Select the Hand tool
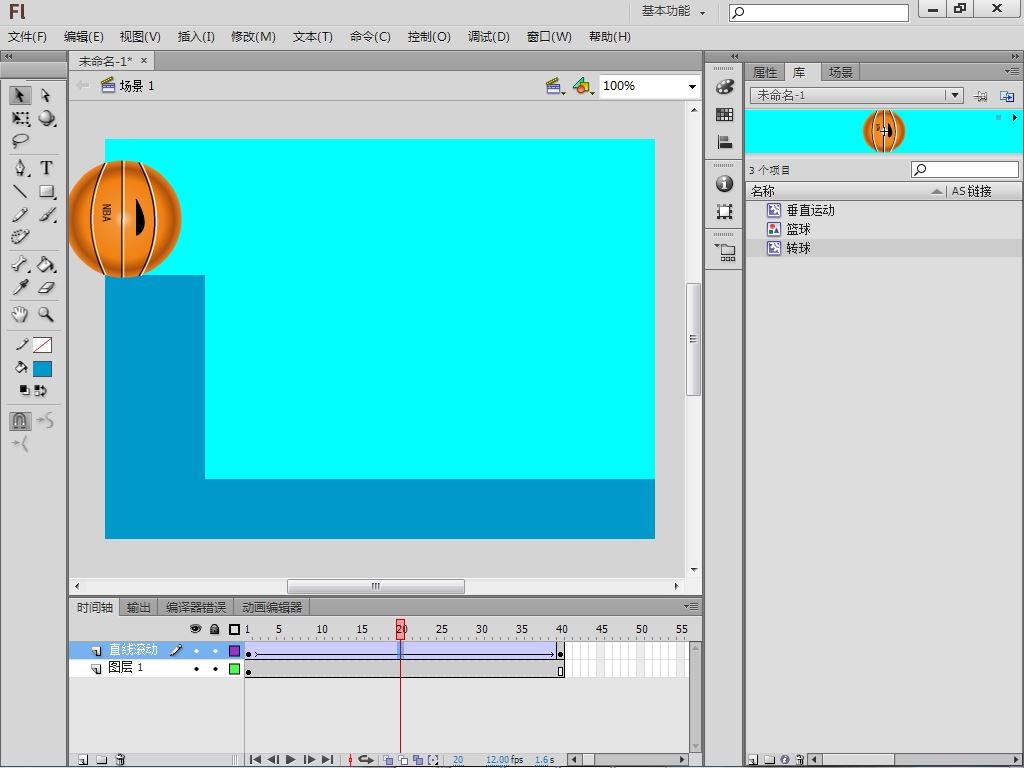Viewport: 1024px width, 768px height. (x=20, y=314)
